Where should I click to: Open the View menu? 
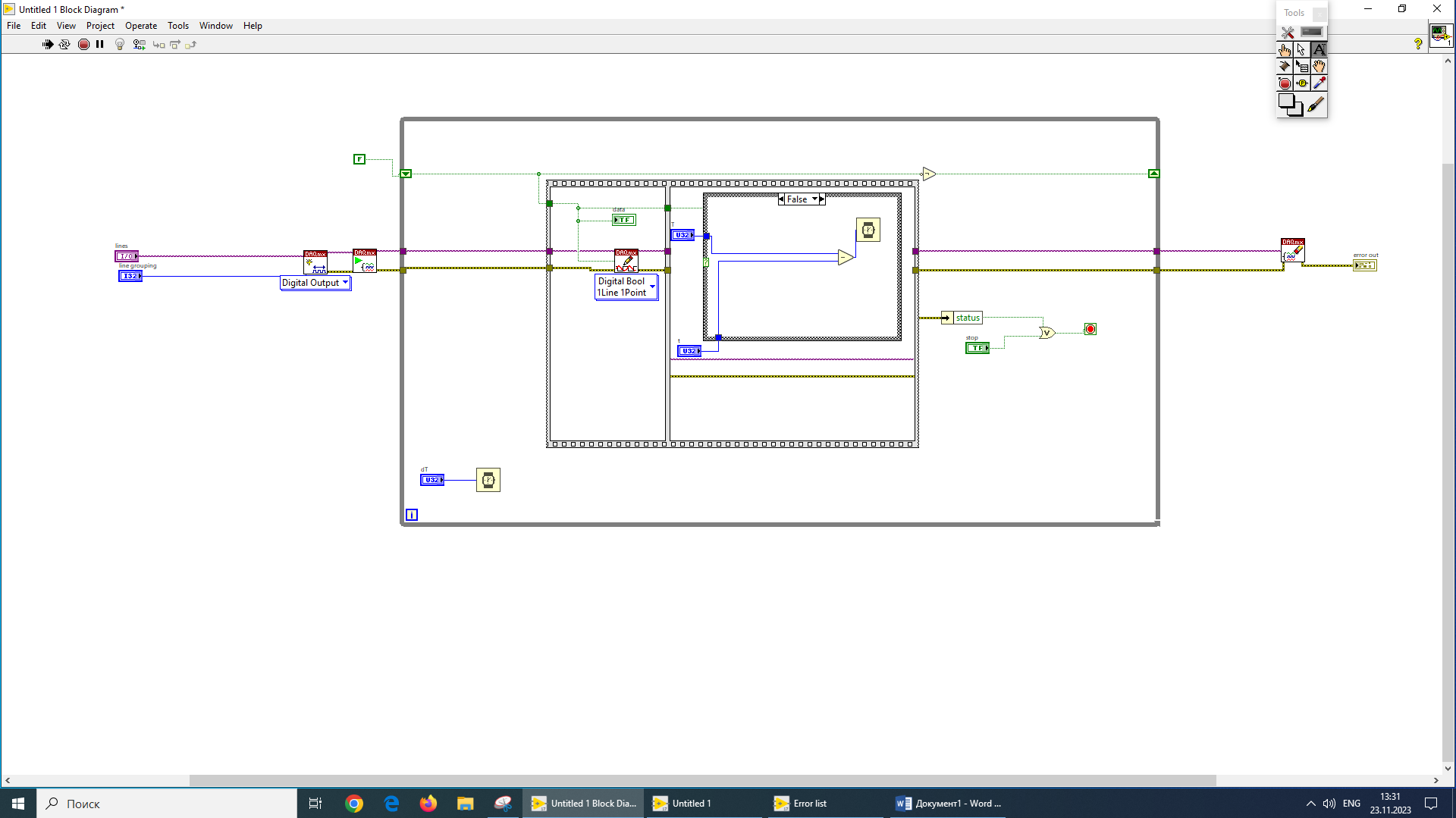tap(66, 26)
